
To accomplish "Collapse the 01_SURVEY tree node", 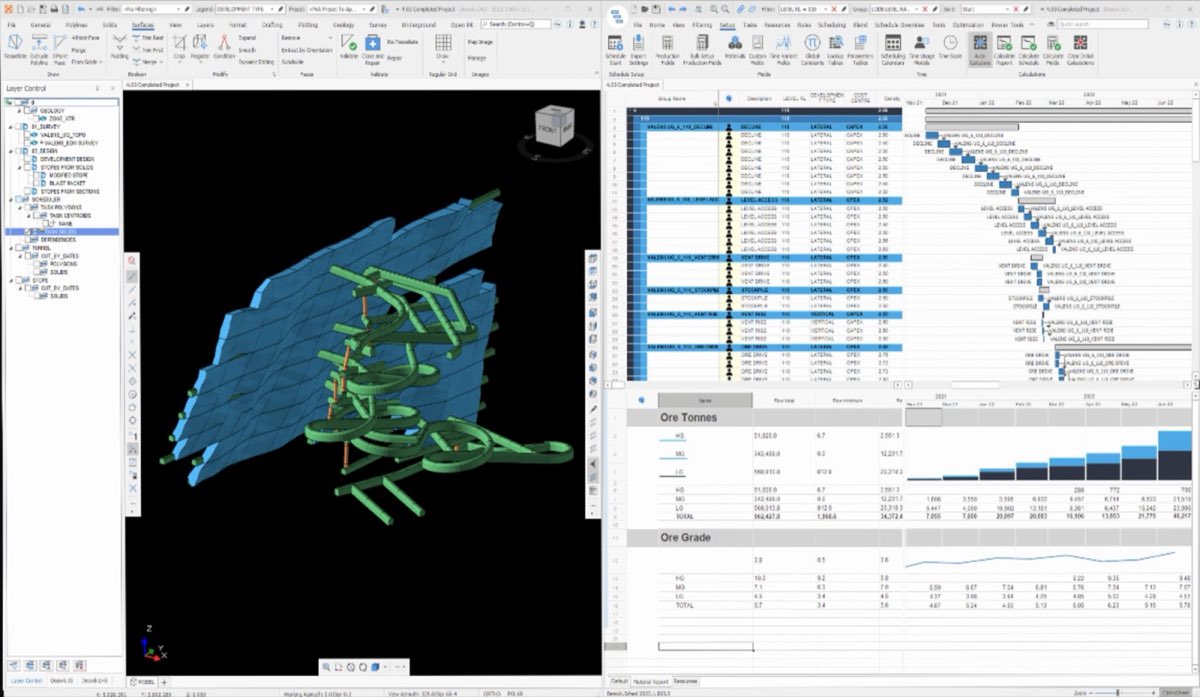I will (x=9, y=127).
